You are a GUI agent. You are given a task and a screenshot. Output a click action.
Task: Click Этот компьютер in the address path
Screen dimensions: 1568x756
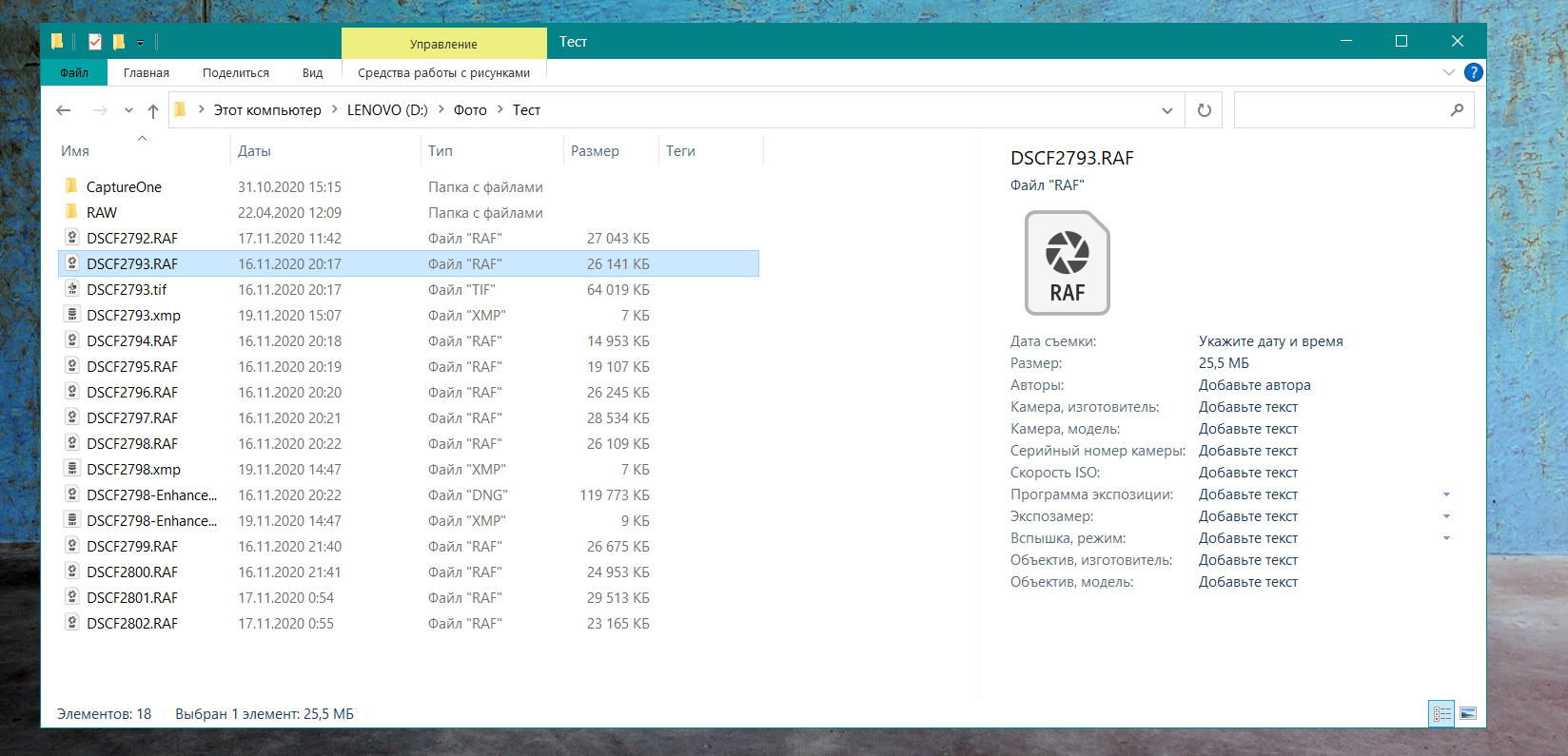click(x=267, y=110)
